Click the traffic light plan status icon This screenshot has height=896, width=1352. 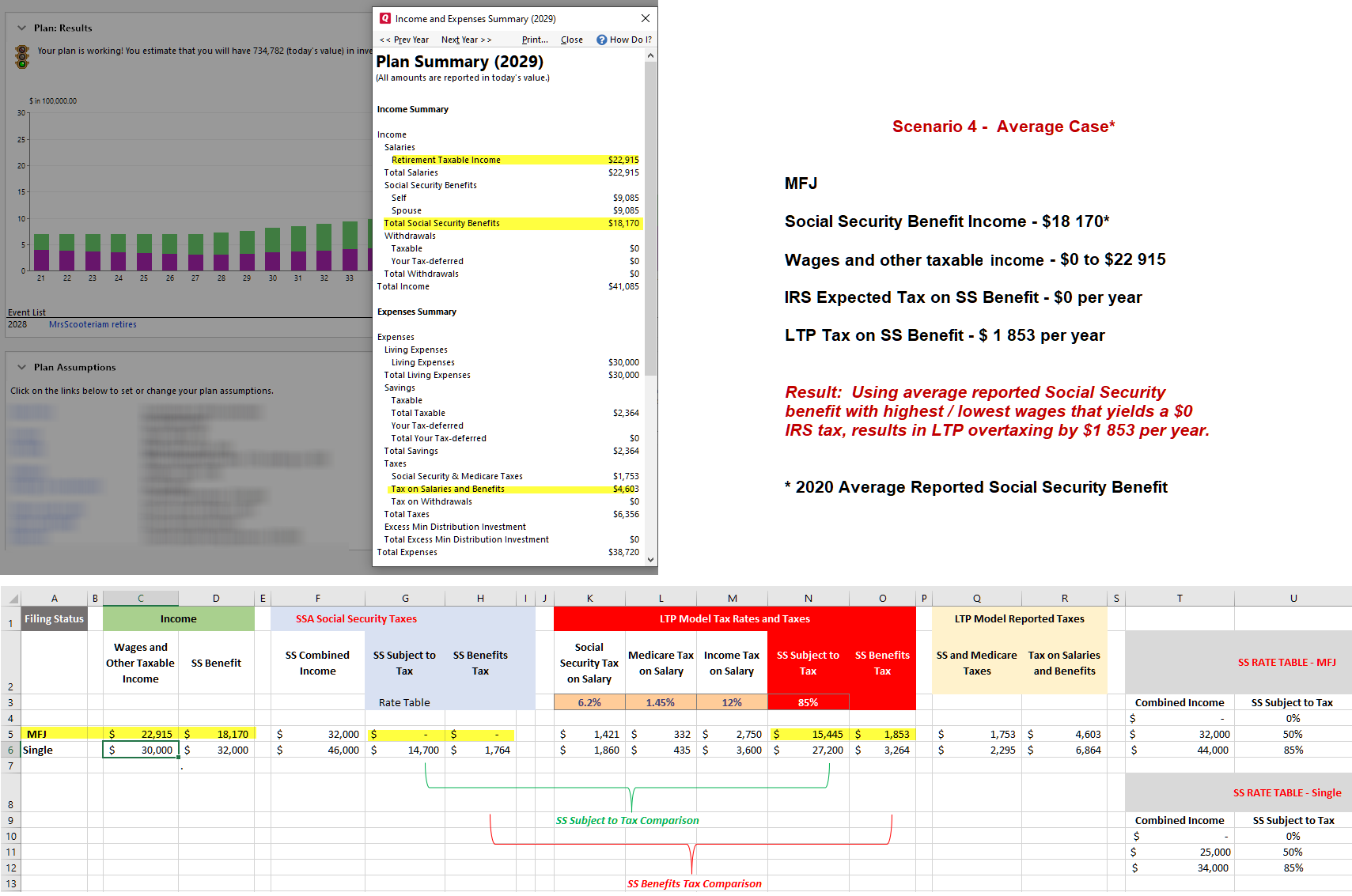coord(22,56)
